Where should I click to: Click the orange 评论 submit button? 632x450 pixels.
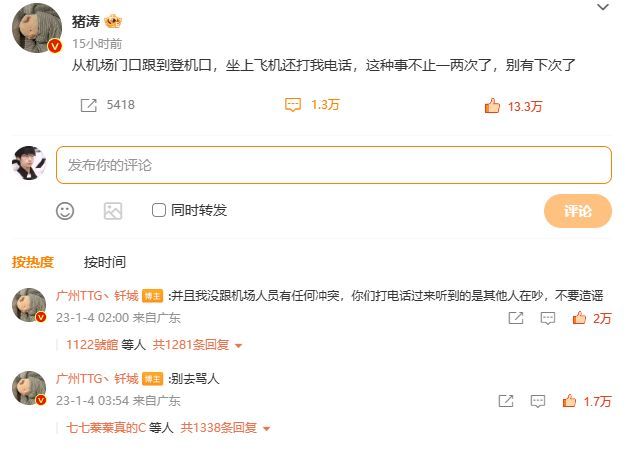click(578, 211)
